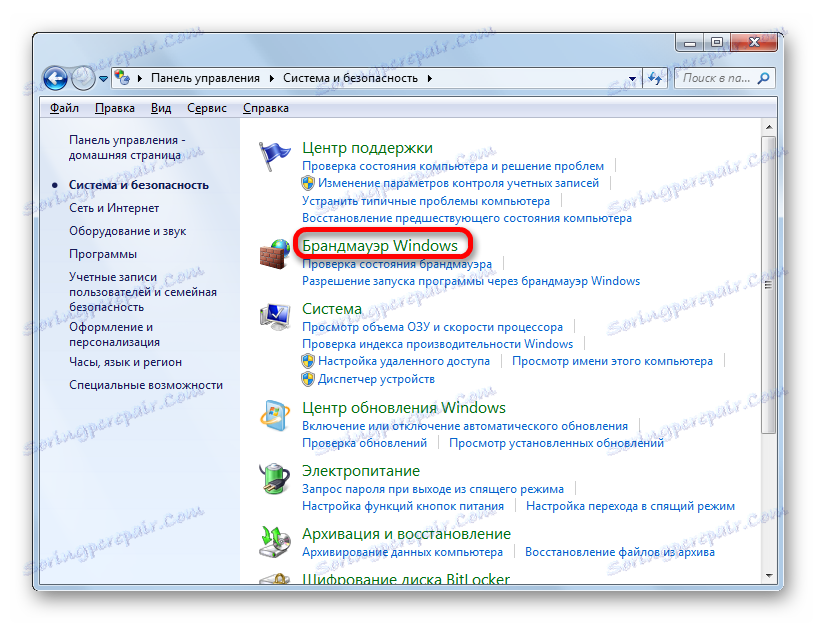Open the Сервис menu
The width and height of the screenshot is (817, 624).
[x=207, y=108]
